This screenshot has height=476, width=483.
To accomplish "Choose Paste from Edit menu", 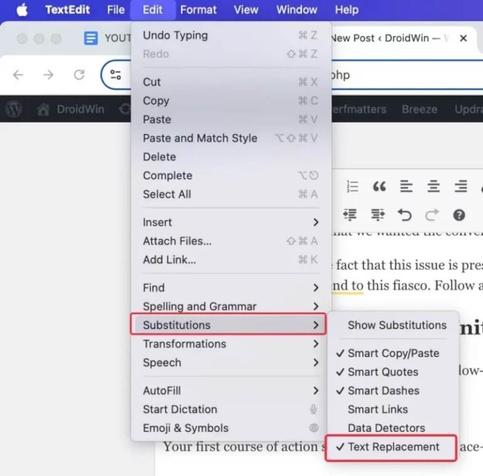I will (x=231, y=119).
